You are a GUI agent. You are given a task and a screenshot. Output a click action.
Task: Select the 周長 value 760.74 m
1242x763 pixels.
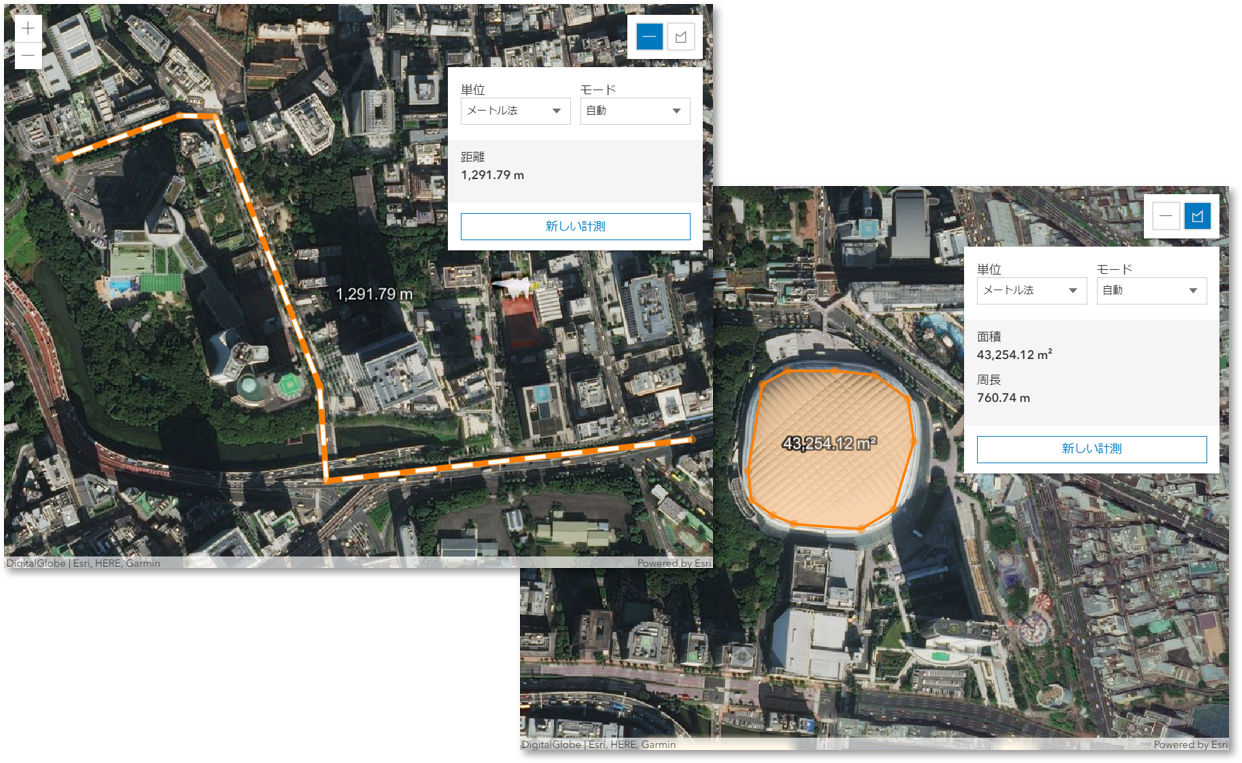pyautogui.click(x=1004, y=398)
